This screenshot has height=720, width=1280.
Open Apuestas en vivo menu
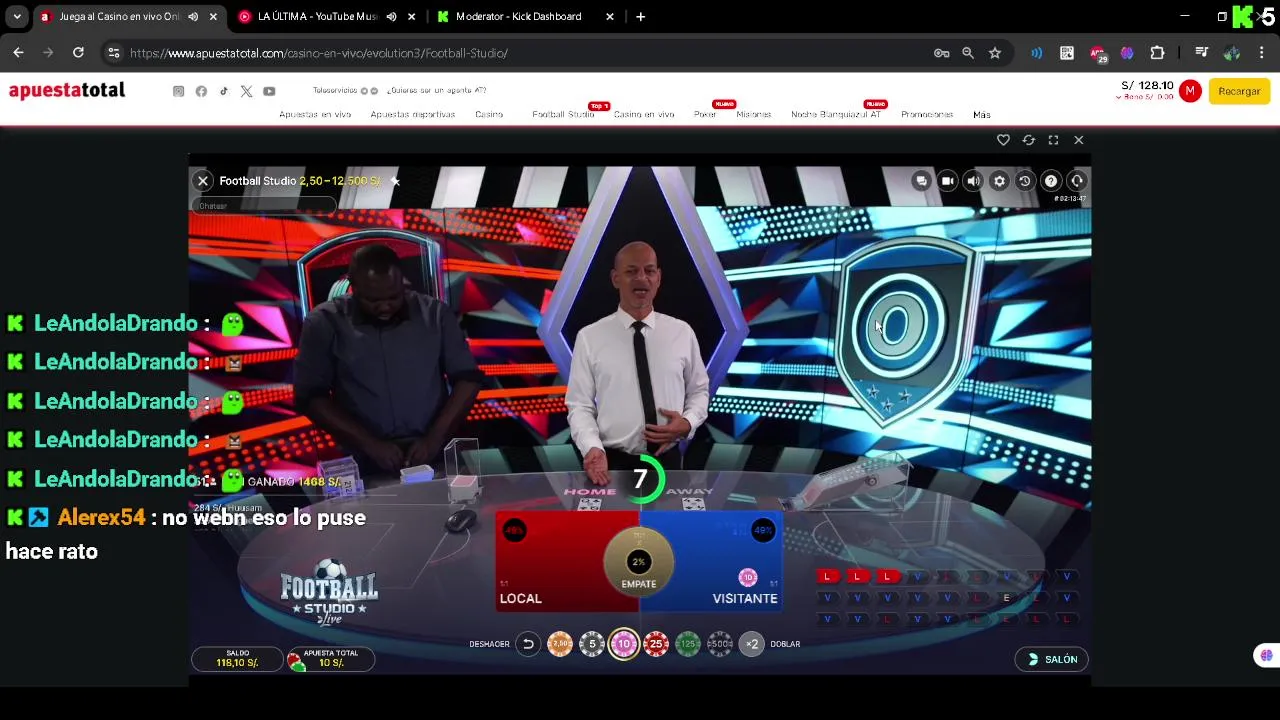[x=315, y=114]
